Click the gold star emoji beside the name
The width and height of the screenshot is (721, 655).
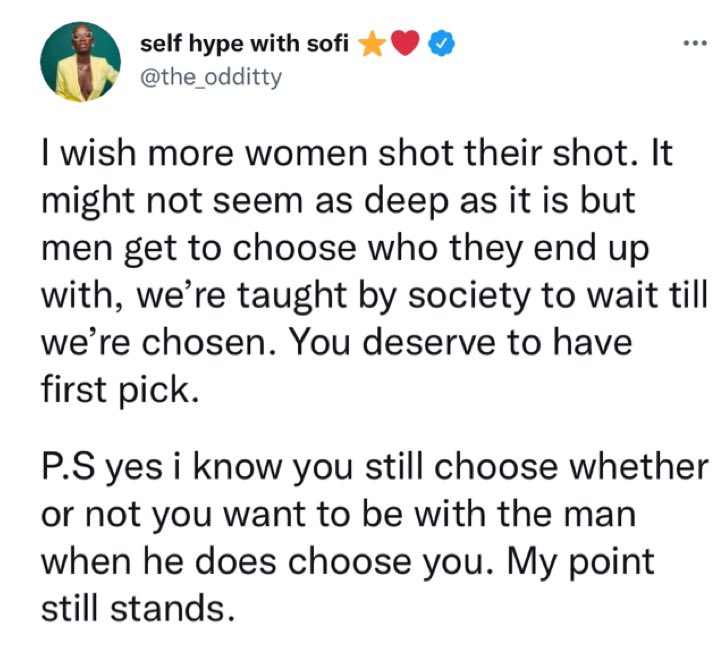pos(372,46)
